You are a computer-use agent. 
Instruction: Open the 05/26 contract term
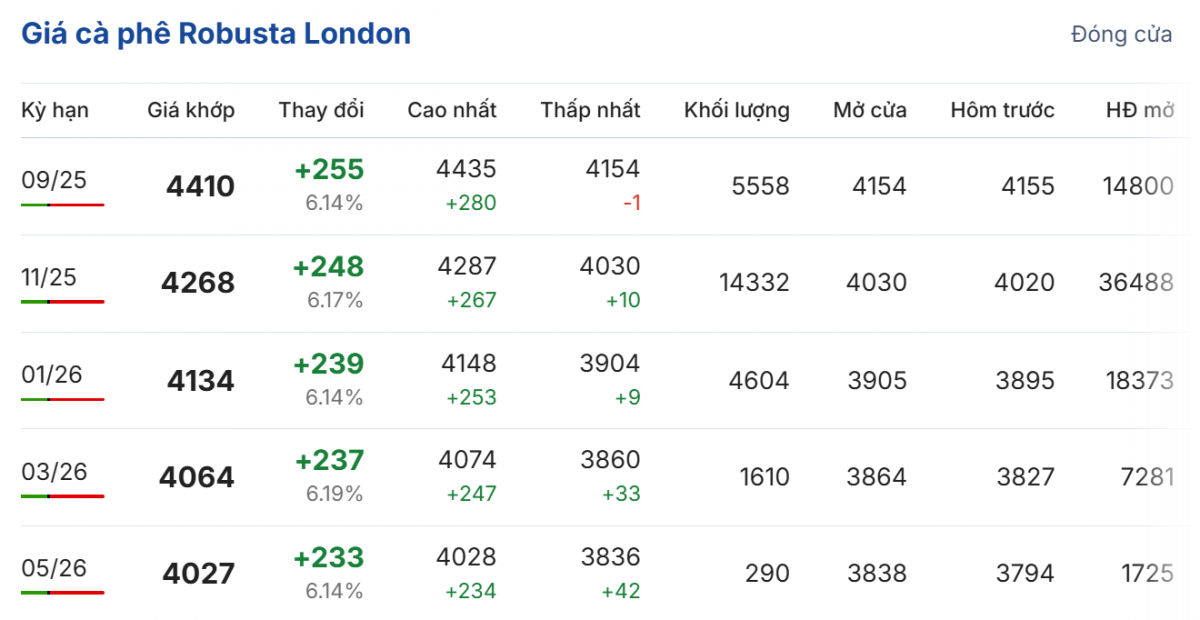click(54, 568)
